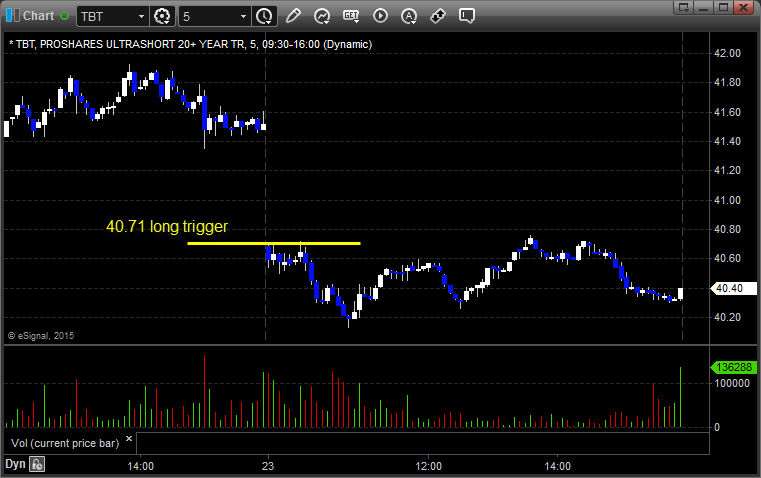
Task: Select the pencil drawing tool
Action: 293,16
